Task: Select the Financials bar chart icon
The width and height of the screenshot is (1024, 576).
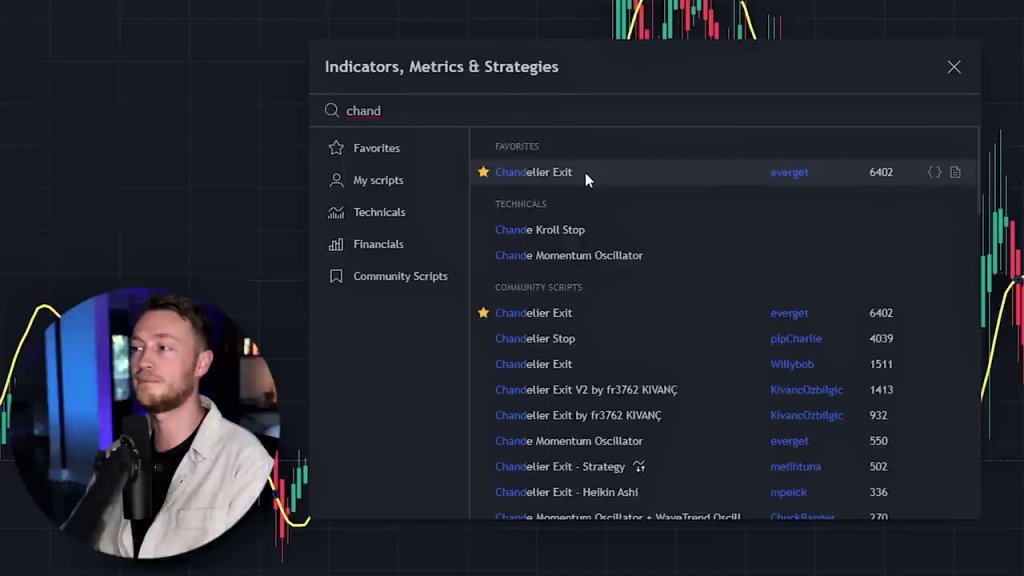Action: [x=336, y=244]
